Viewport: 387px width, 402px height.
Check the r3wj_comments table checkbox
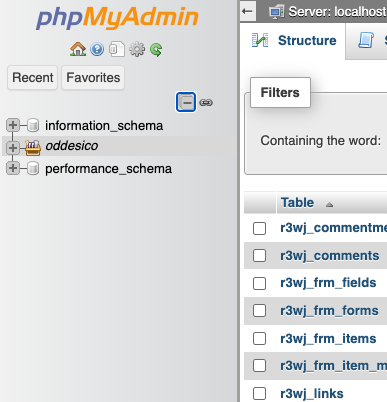pyautogui.click(x=259, y=256)
